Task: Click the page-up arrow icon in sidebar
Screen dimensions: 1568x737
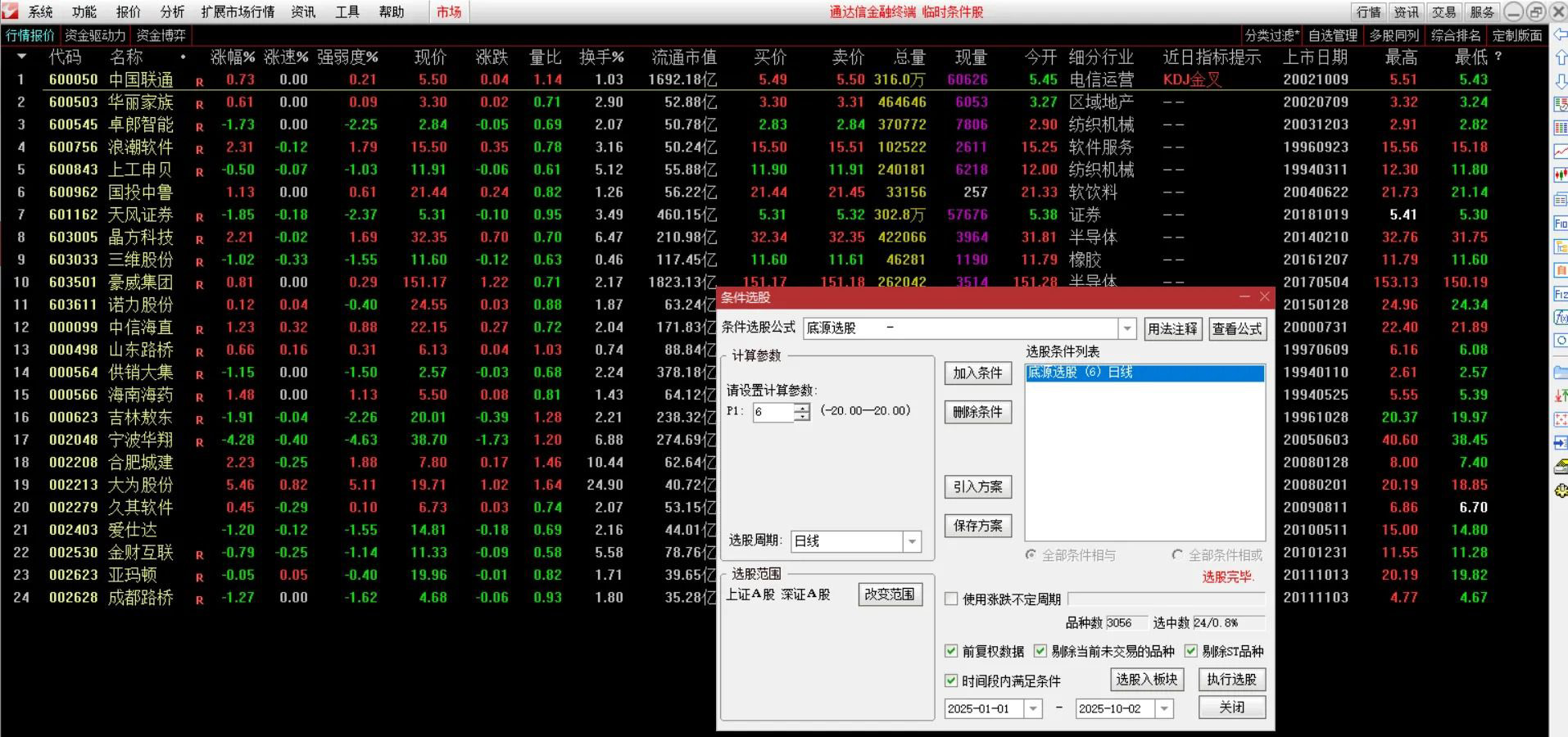Action: (x=1560, y=58)
